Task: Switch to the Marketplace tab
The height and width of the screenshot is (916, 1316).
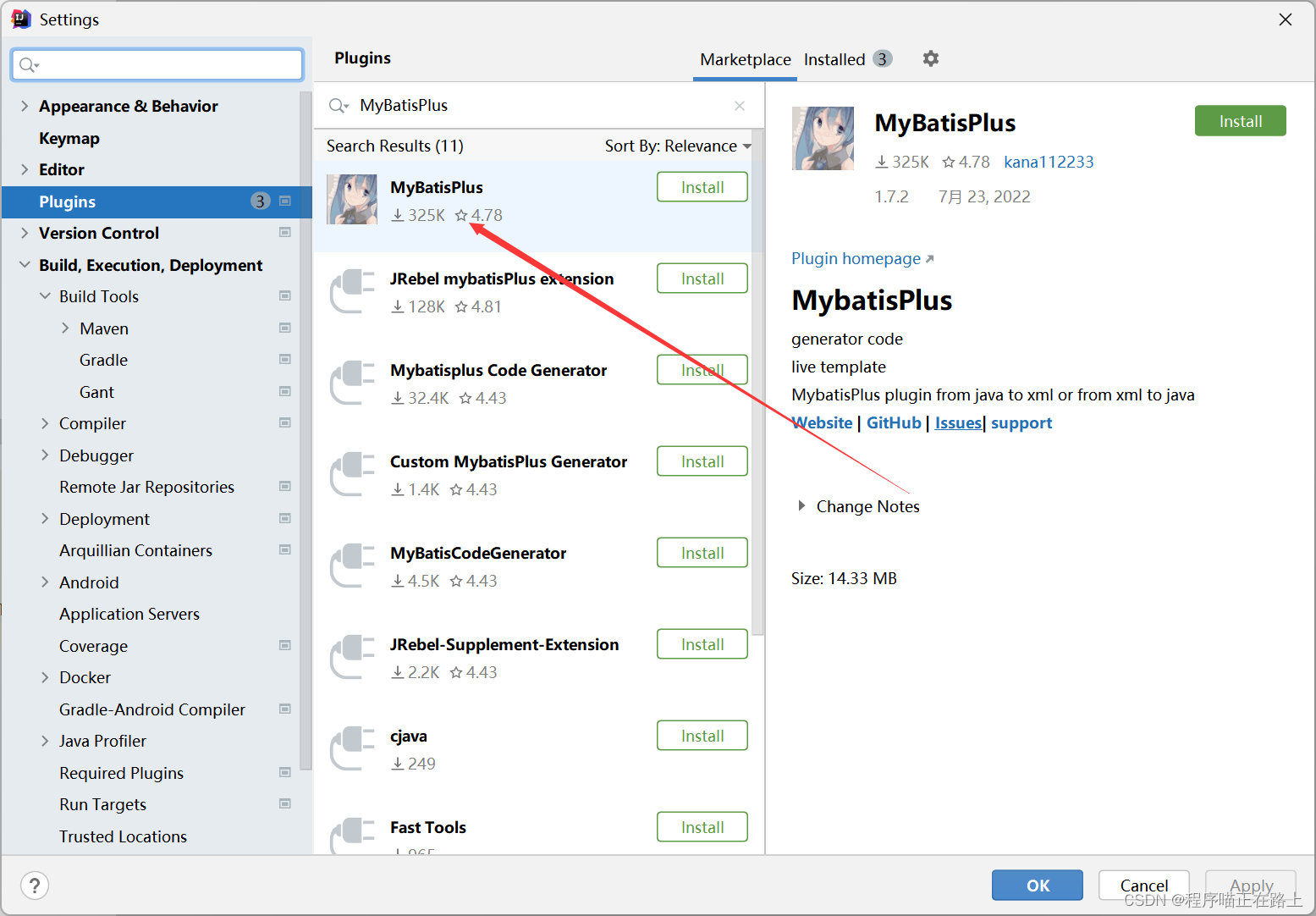Action: (x=745, y=59)
